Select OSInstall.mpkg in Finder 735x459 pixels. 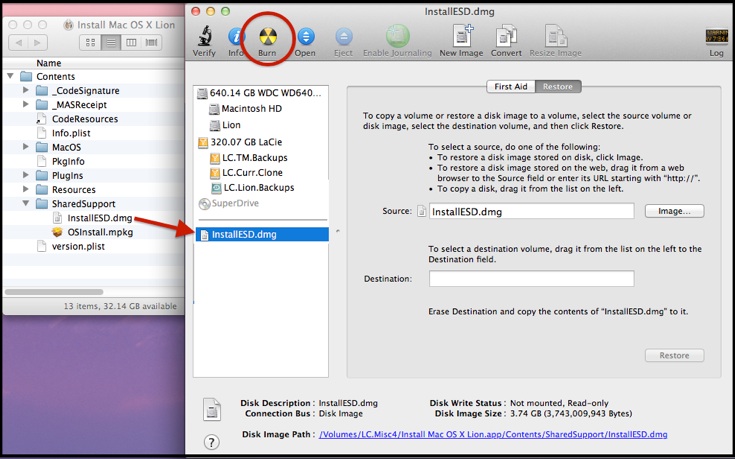click(100, 232)
